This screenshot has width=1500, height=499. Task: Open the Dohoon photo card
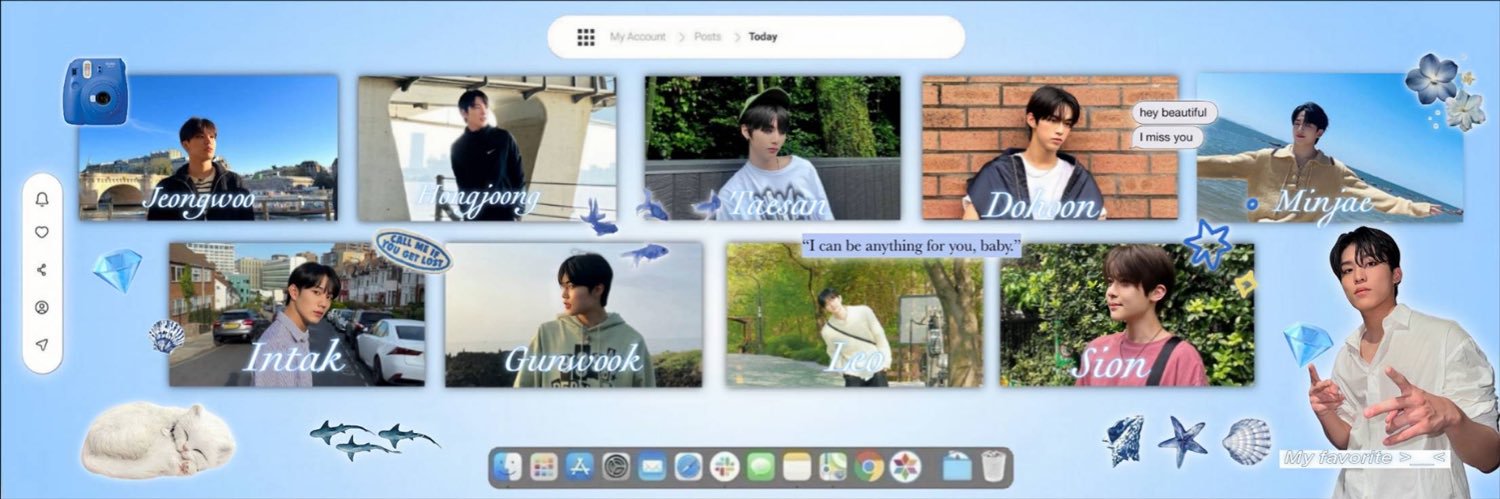pyautogui.click(x=1050, y=147)
